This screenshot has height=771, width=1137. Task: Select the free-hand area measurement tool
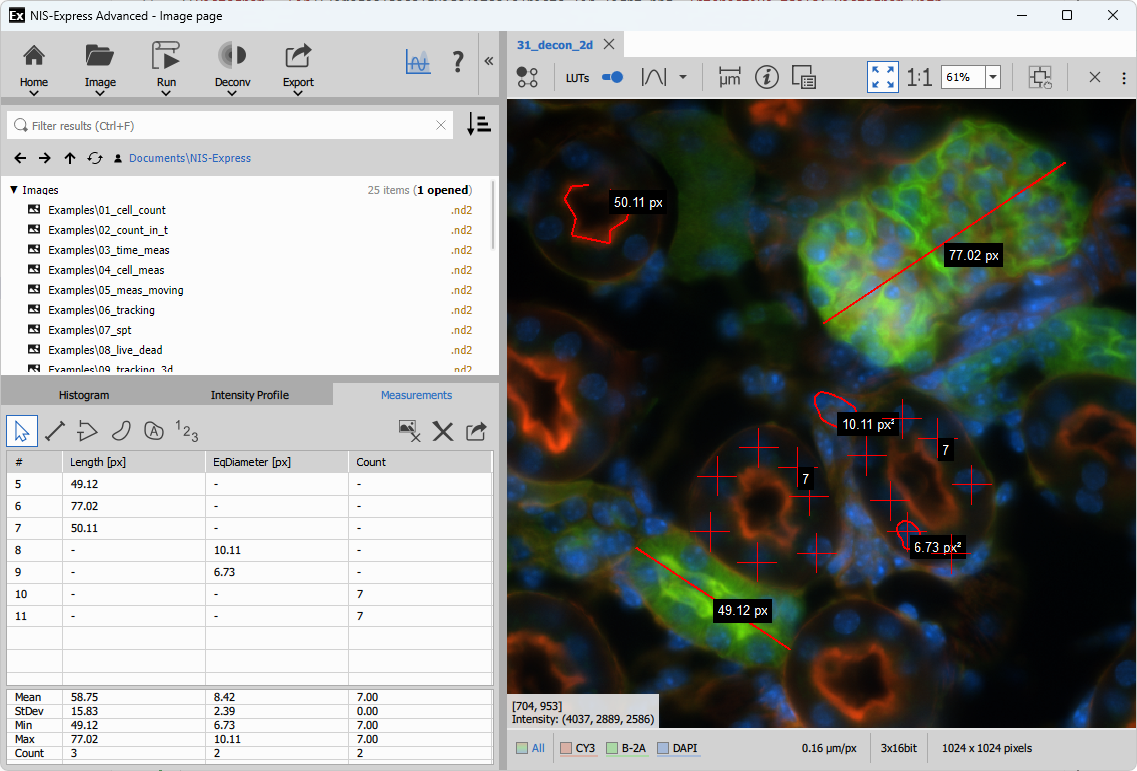point(121,430)
